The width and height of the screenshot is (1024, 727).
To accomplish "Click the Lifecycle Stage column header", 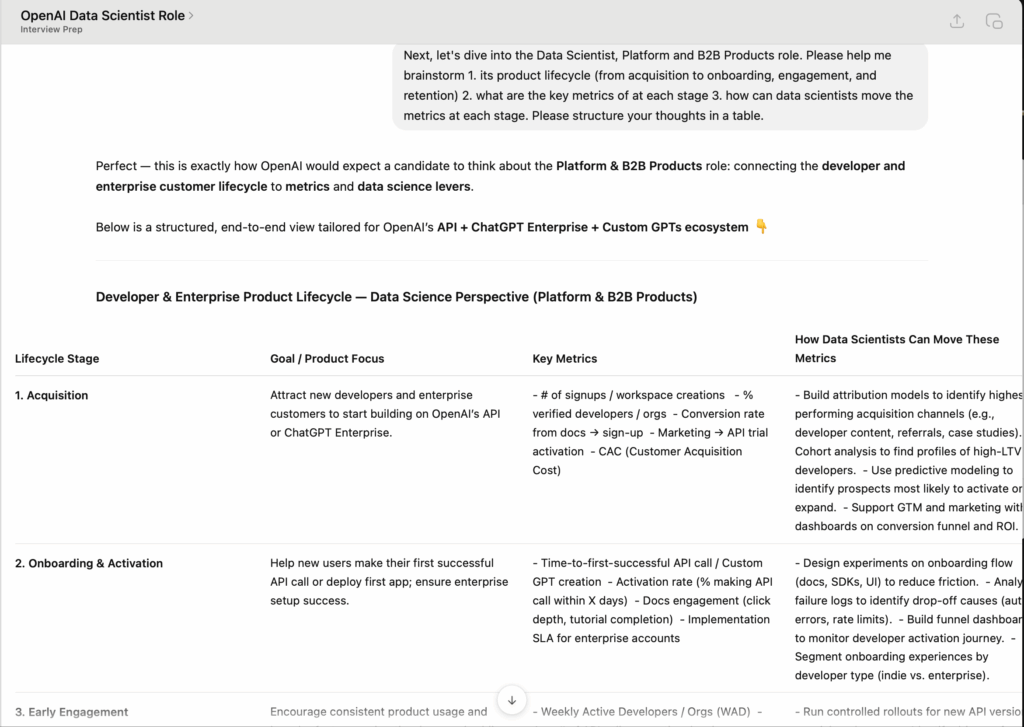I will (57, 359).
